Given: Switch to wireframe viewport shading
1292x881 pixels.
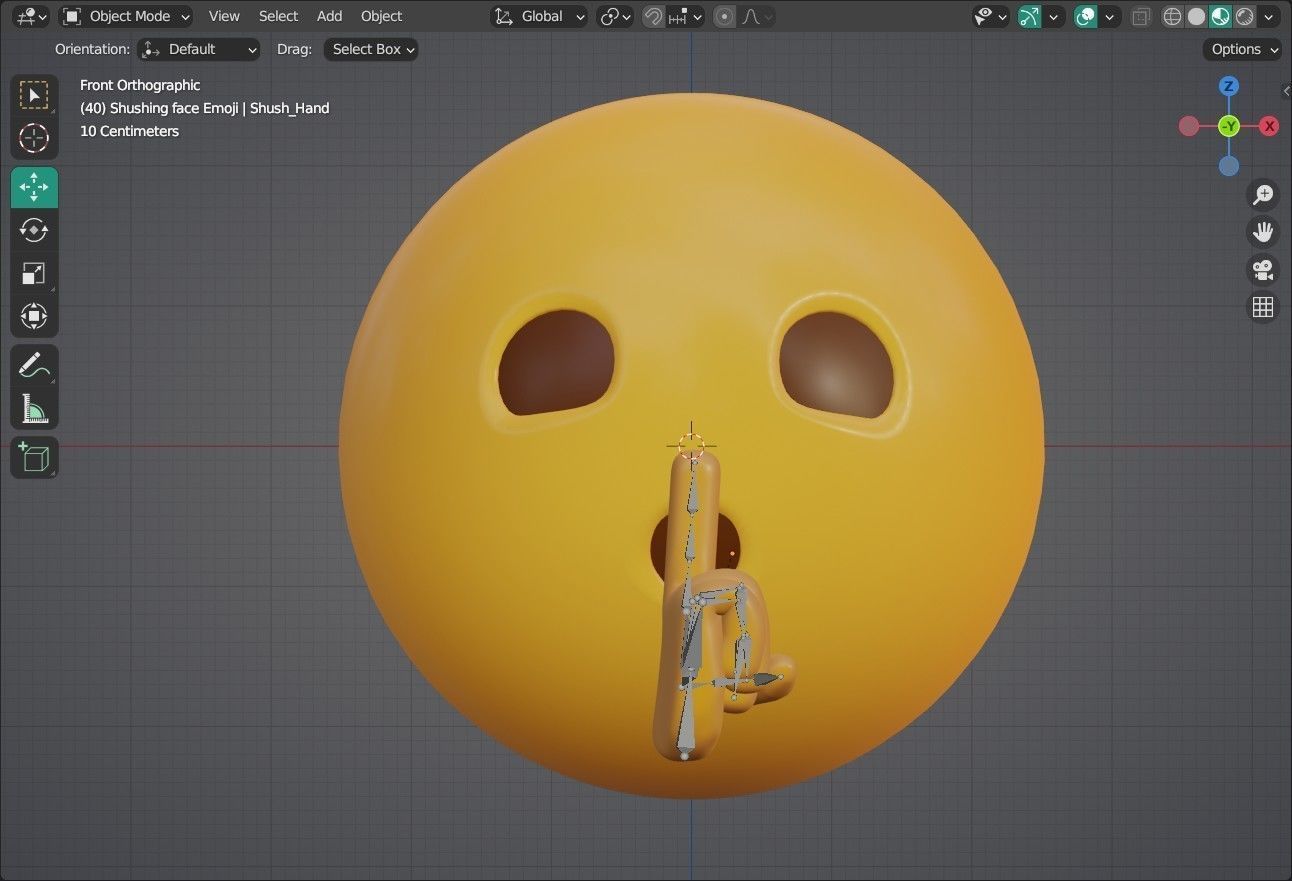Looking at the screenshot, I should click(x=1173, y=16).
